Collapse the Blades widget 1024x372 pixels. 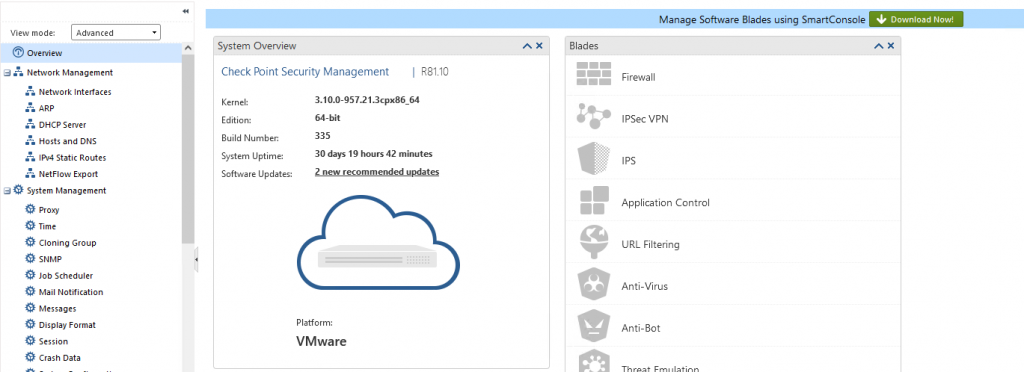click(879, 46)
